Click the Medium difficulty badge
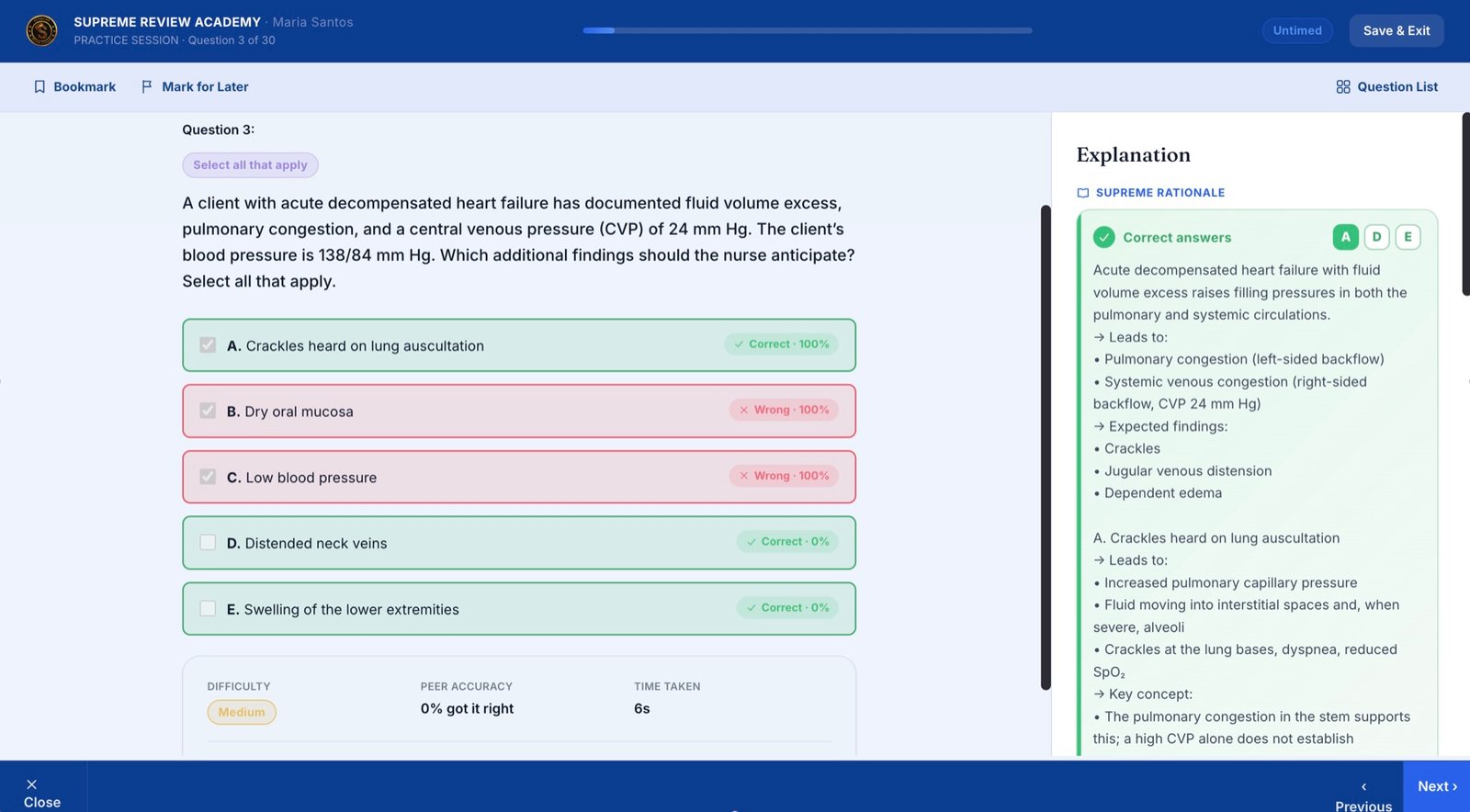The width and height of the screenshot is (1470, 812). pos(242,712)
